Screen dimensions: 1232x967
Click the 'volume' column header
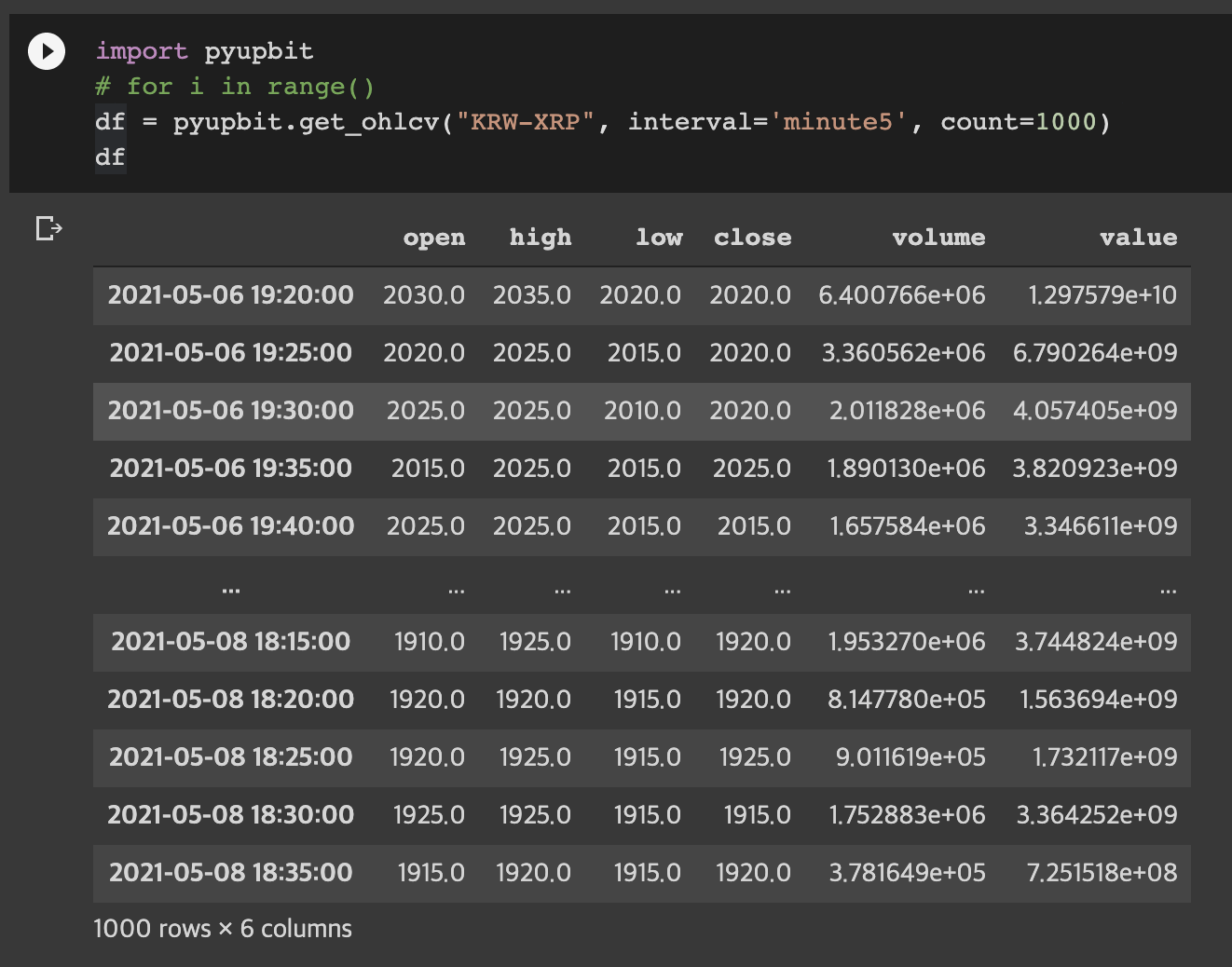938,237
